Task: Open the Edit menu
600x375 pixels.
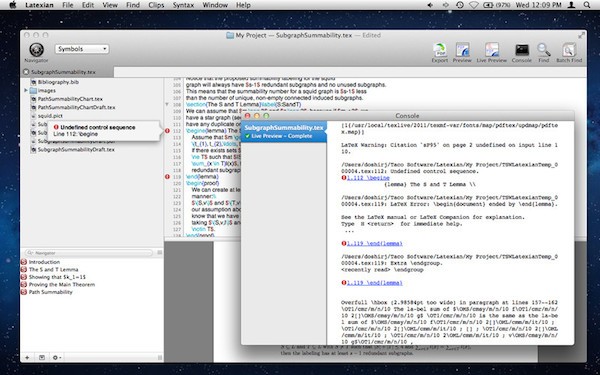Action: [x=88, y=5]
